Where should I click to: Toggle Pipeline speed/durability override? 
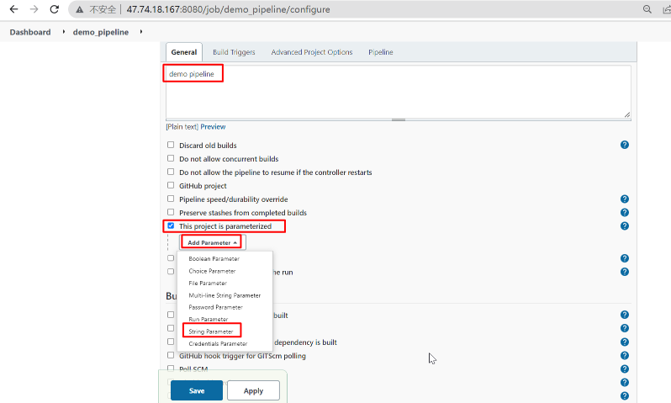pos(171,199)
